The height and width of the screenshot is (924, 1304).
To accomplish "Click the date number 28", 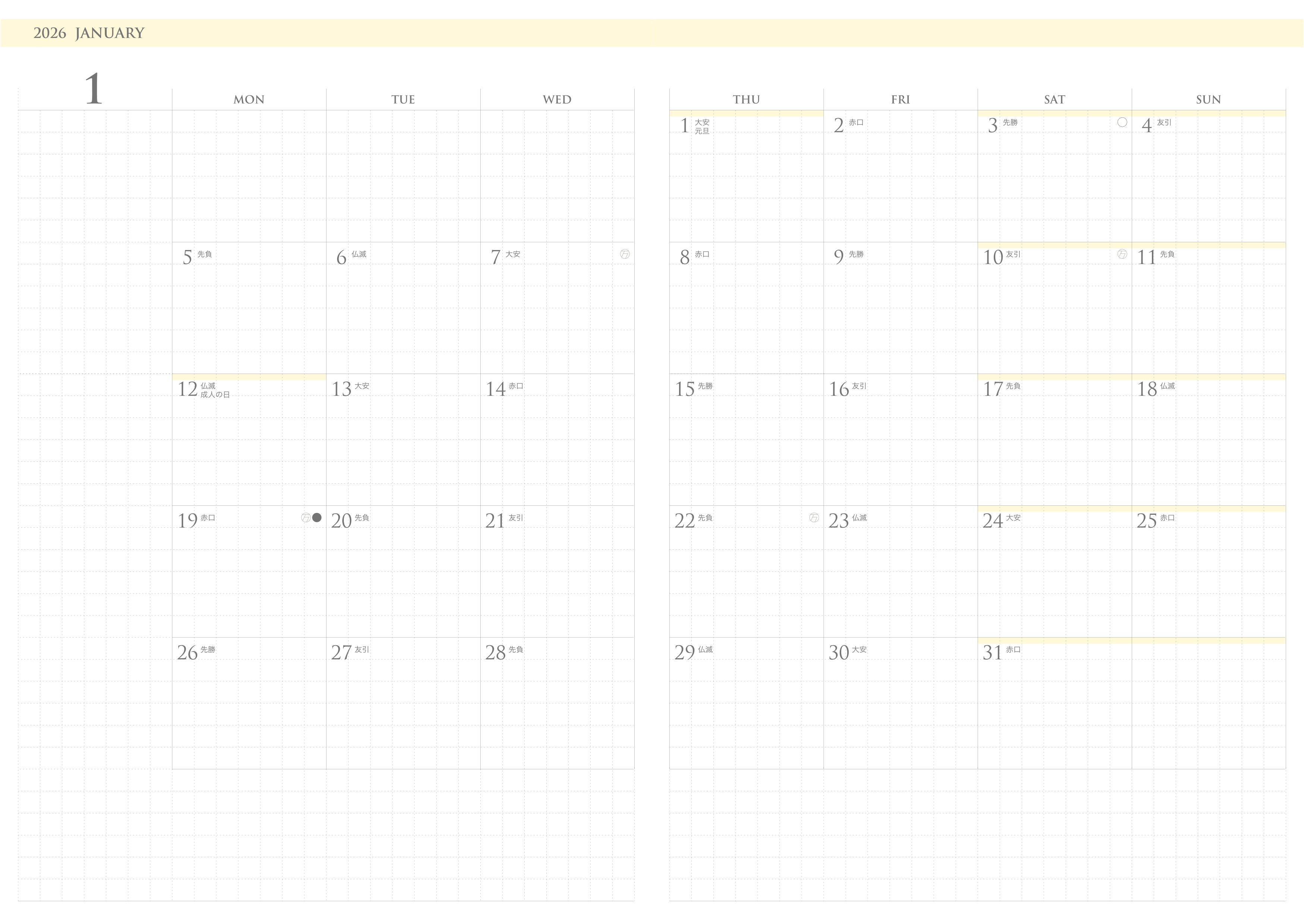I will [495, 653].
